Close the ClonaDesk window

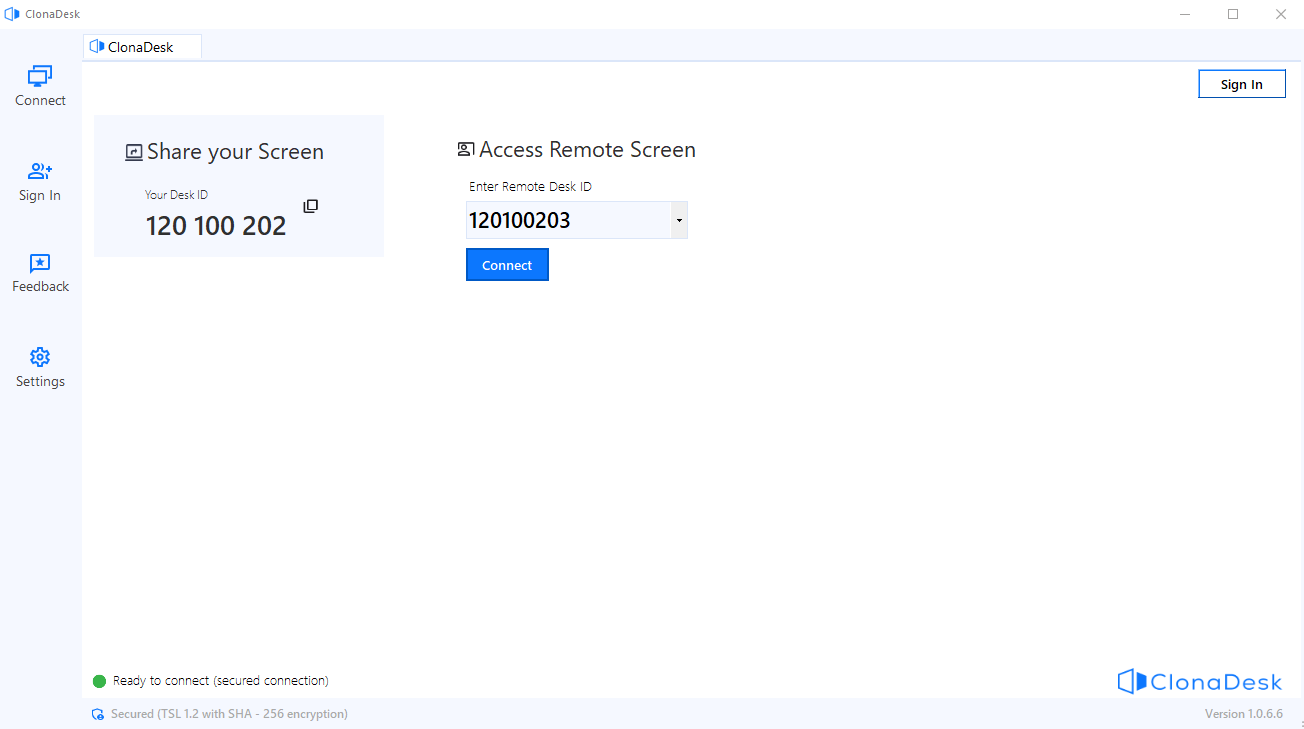[1281, 14]
